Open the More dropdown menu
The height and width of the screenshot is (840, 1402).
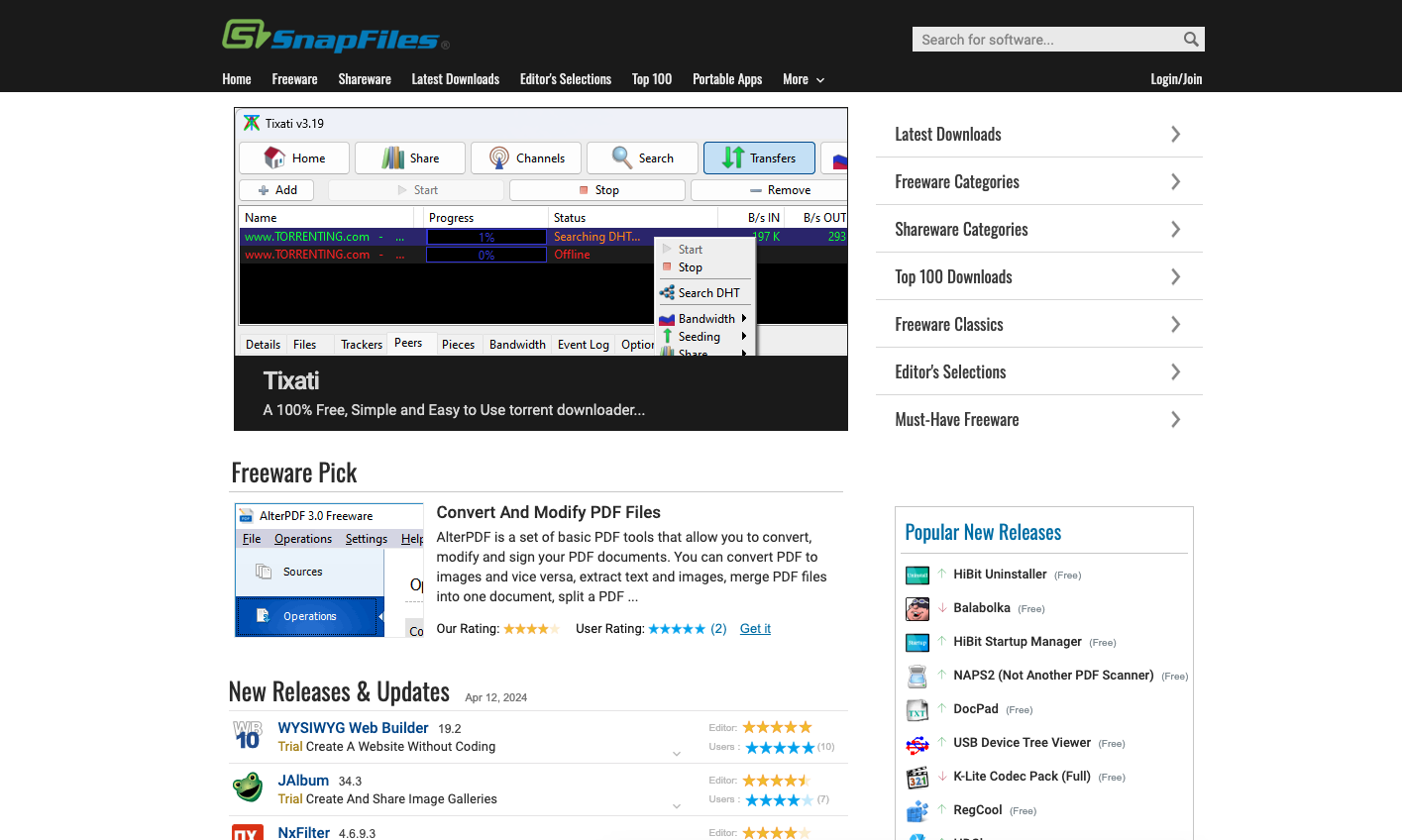(804, 79)
